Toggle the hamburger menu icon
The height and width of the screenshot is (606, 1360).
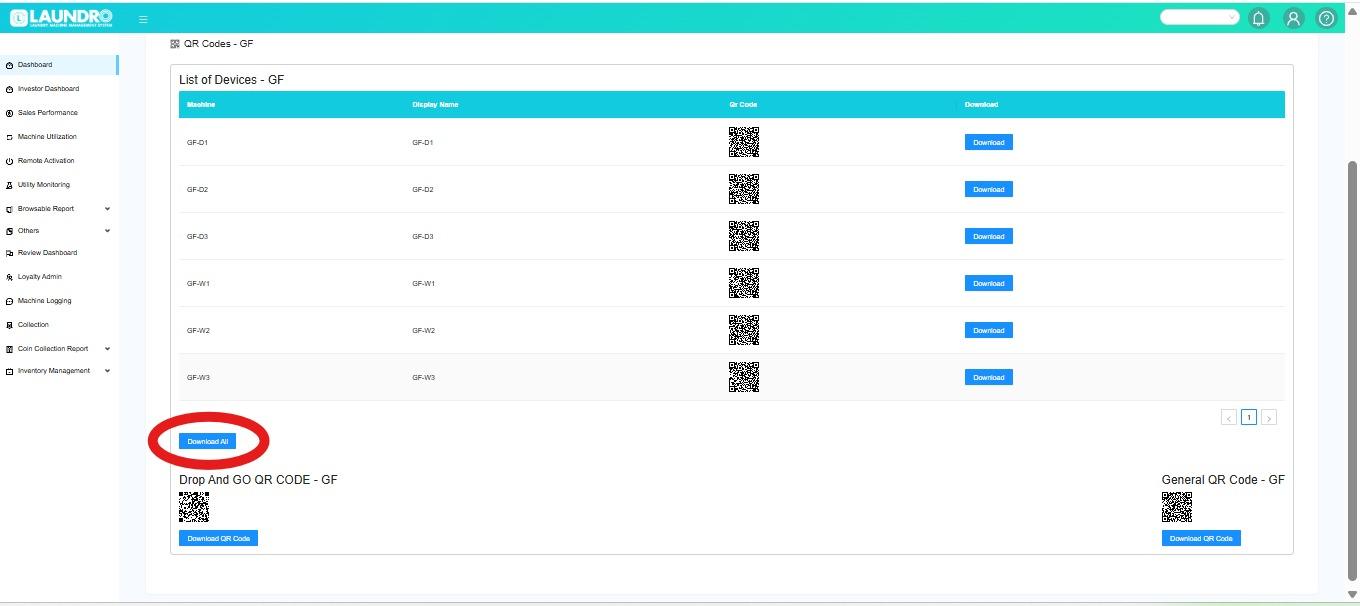click(x=143, y=19)
